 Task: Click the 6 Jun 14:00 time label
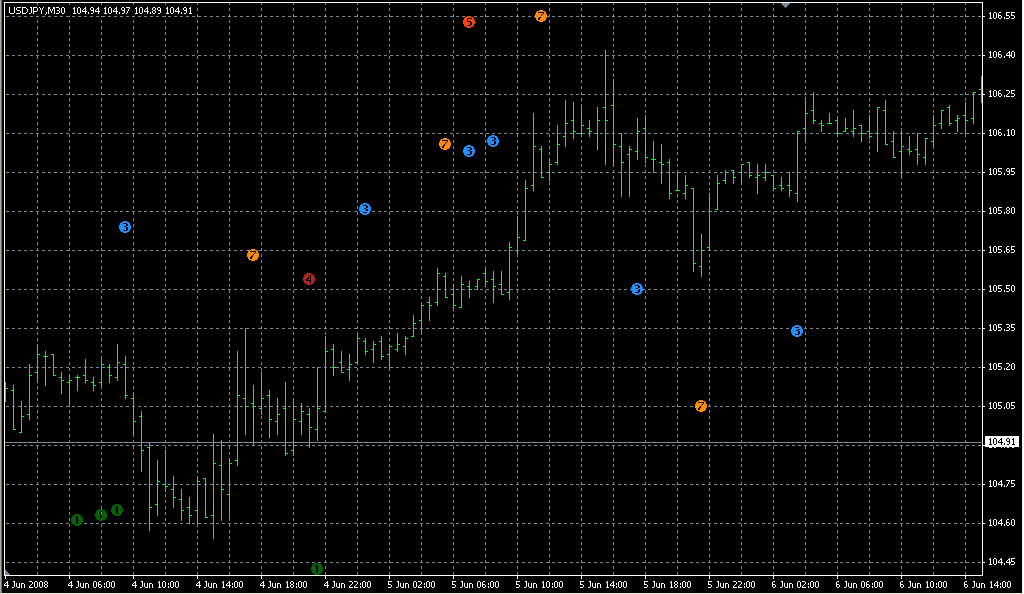point(987,585)
